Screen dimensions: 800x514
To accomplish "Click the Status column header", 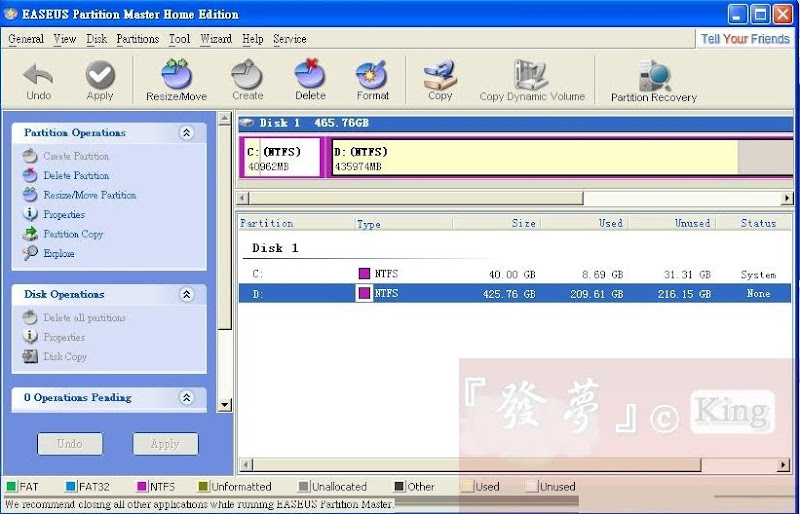I will click(754, 223).
